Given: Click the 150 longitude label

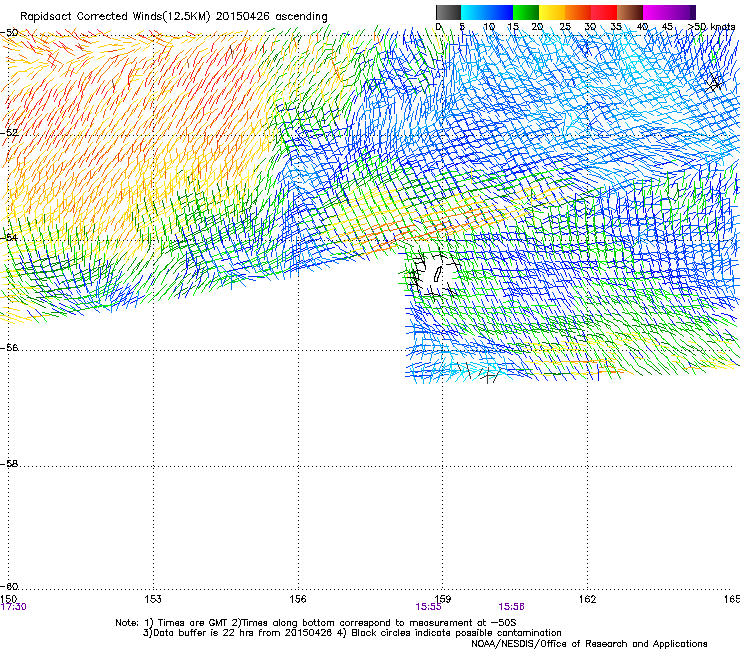Looking at the screenshot, I should tap(8, 599).
